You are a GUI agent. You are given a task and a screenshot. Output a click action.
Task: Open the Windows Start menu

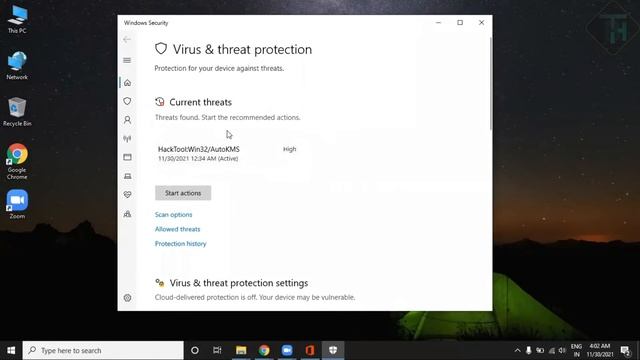tap(11, 350)
